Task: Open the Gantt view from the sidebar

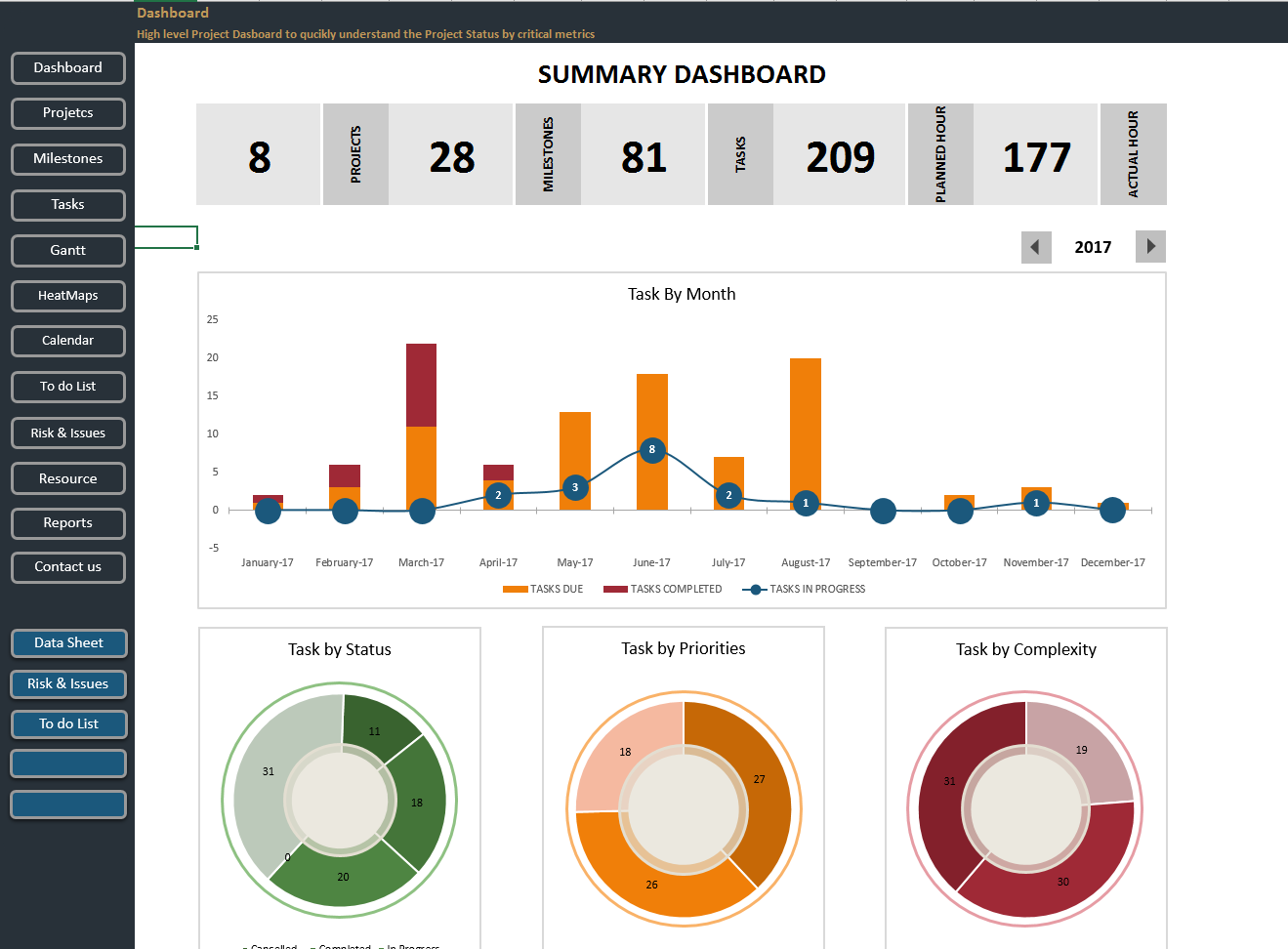Action: tap(67, 250)
